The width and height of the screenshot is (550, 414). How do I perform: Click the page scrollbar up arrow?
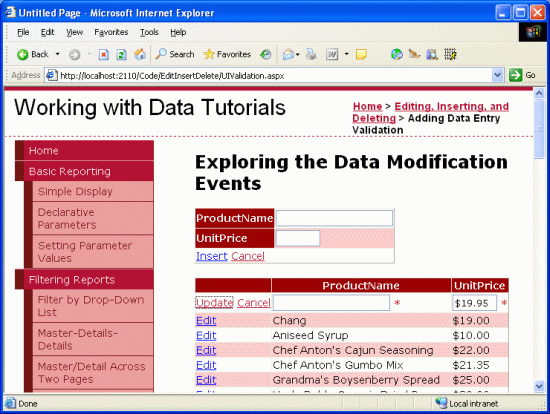539,93
